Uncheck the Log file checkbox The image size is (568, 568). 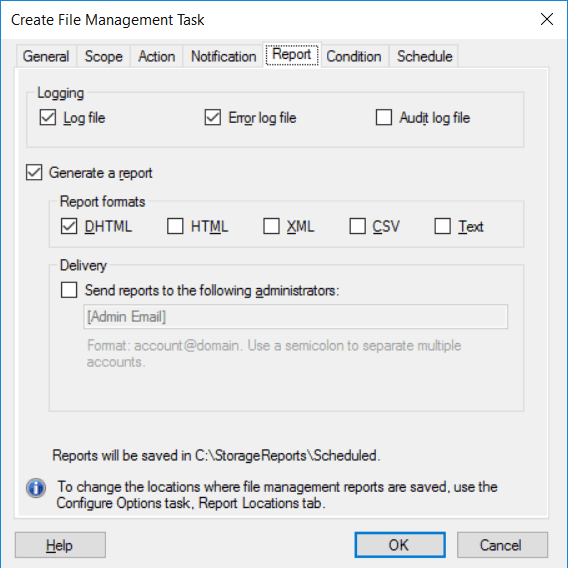48,117
